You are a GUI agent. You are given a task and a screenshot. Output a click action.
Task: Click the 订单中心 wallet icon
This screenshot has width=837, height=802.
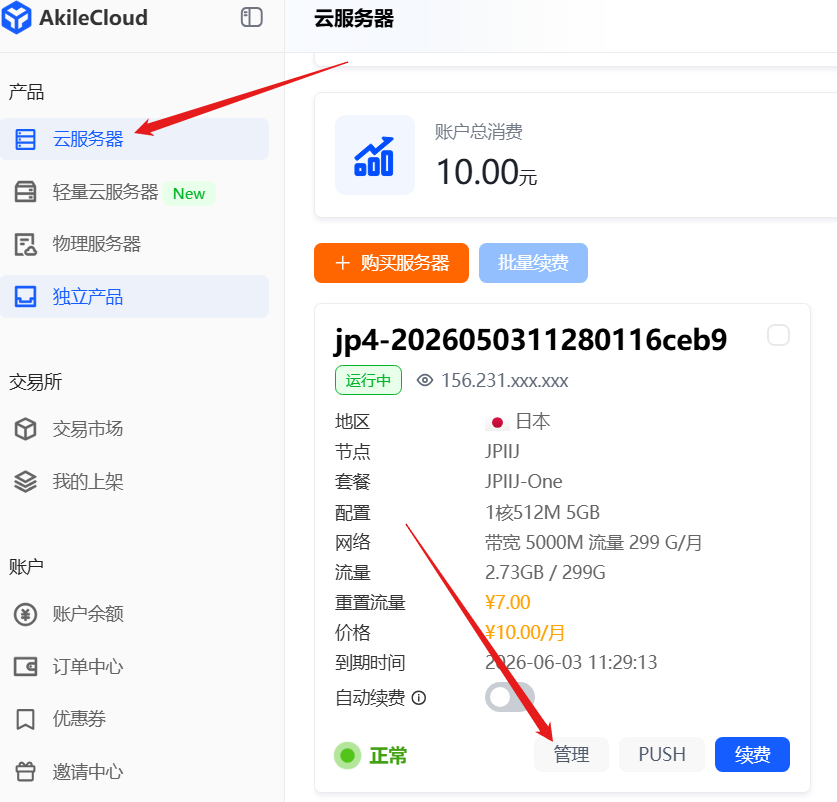25,666
